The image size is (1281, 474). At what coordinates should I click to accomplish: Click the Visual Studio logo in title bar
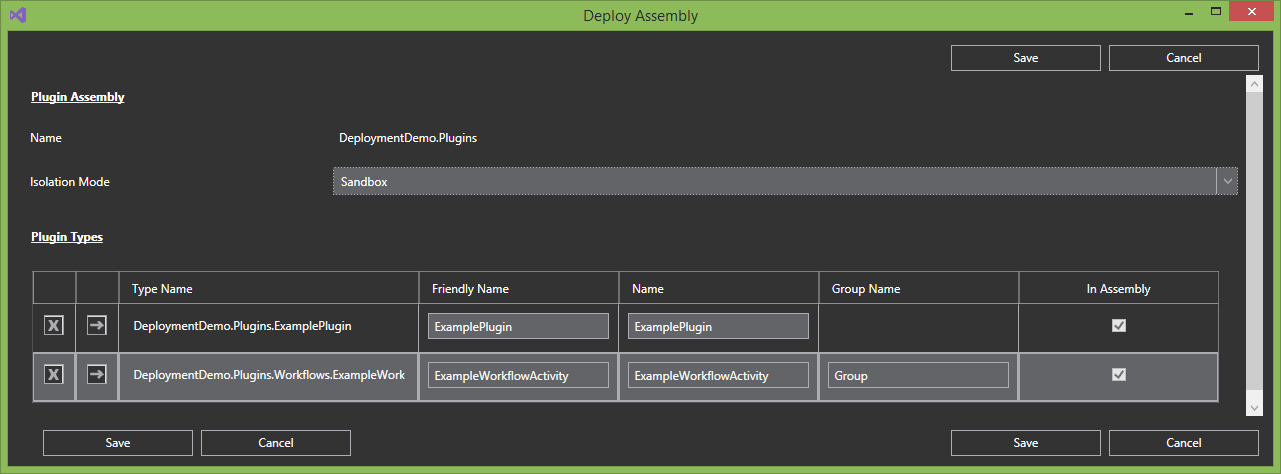17,15
